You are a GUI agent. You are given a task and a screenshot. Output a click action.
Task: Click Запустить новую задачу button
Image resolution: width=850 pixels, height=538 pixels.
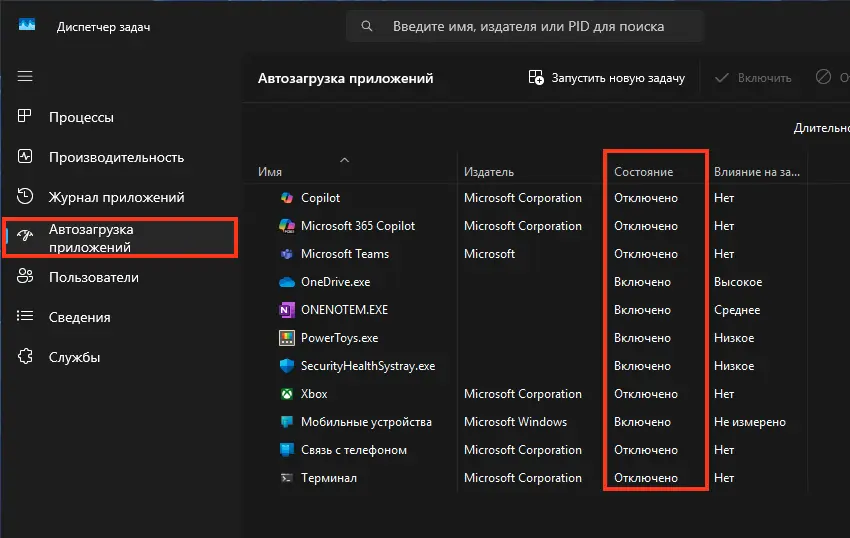pyautogui.click(x=607, y=78)
